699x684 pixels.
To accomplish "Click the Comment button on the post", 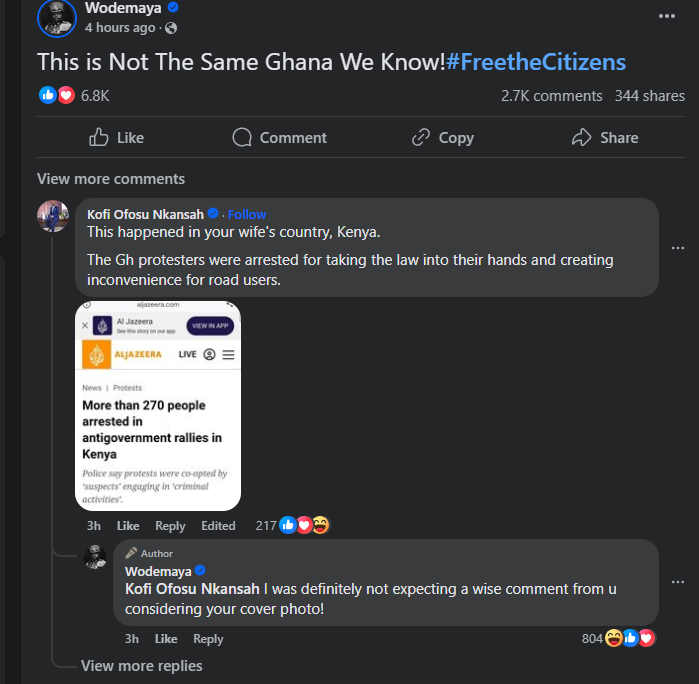I will pyautogui.click(x=279, y=138).
